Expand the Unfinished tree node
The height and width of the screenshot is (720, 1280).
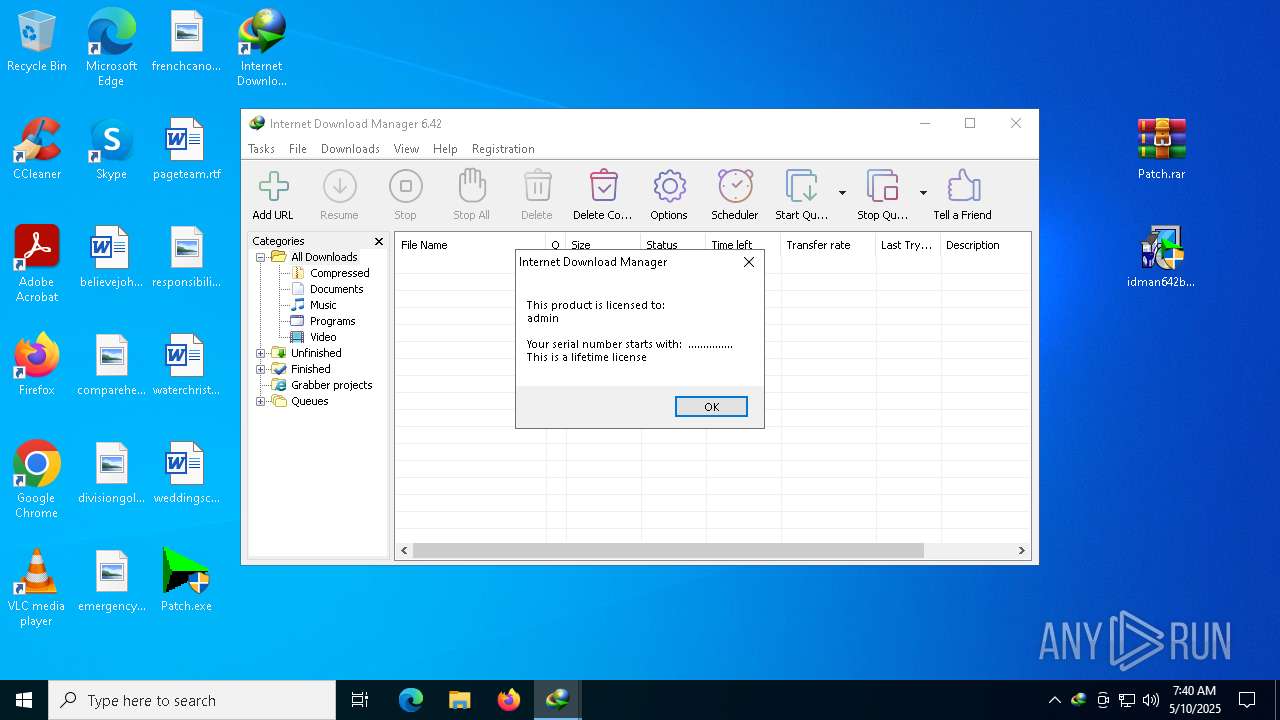click(260, 353)
